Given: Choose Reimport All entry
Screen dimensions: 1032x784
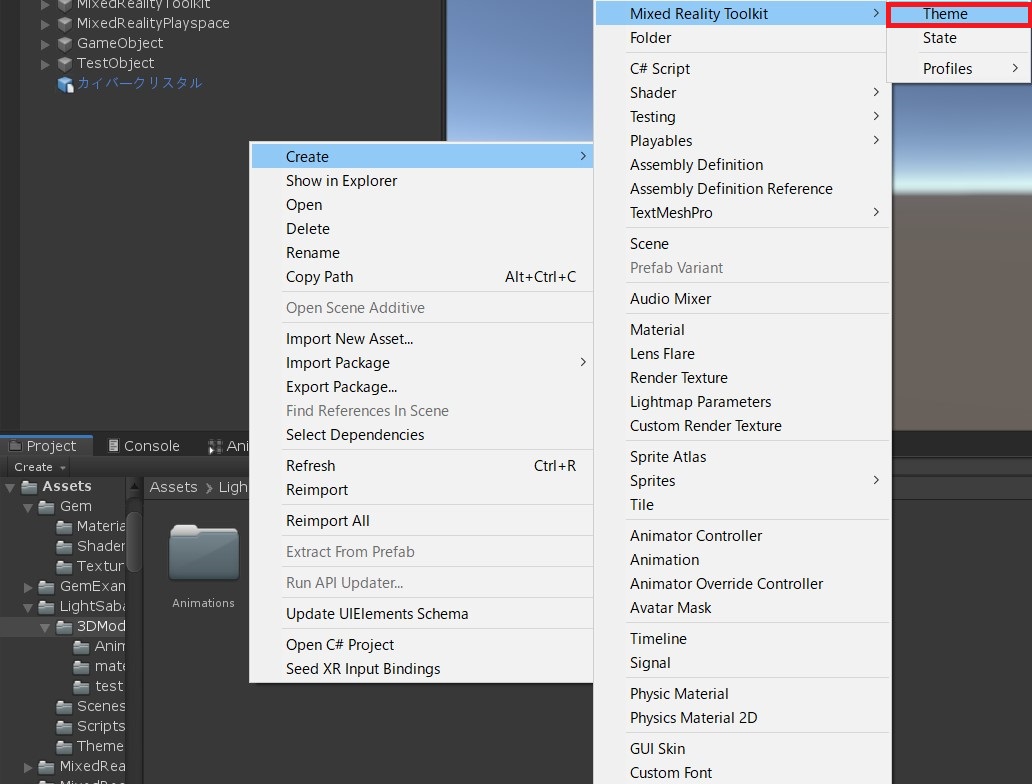Looking at the screenshot, I should coord(423,521).
